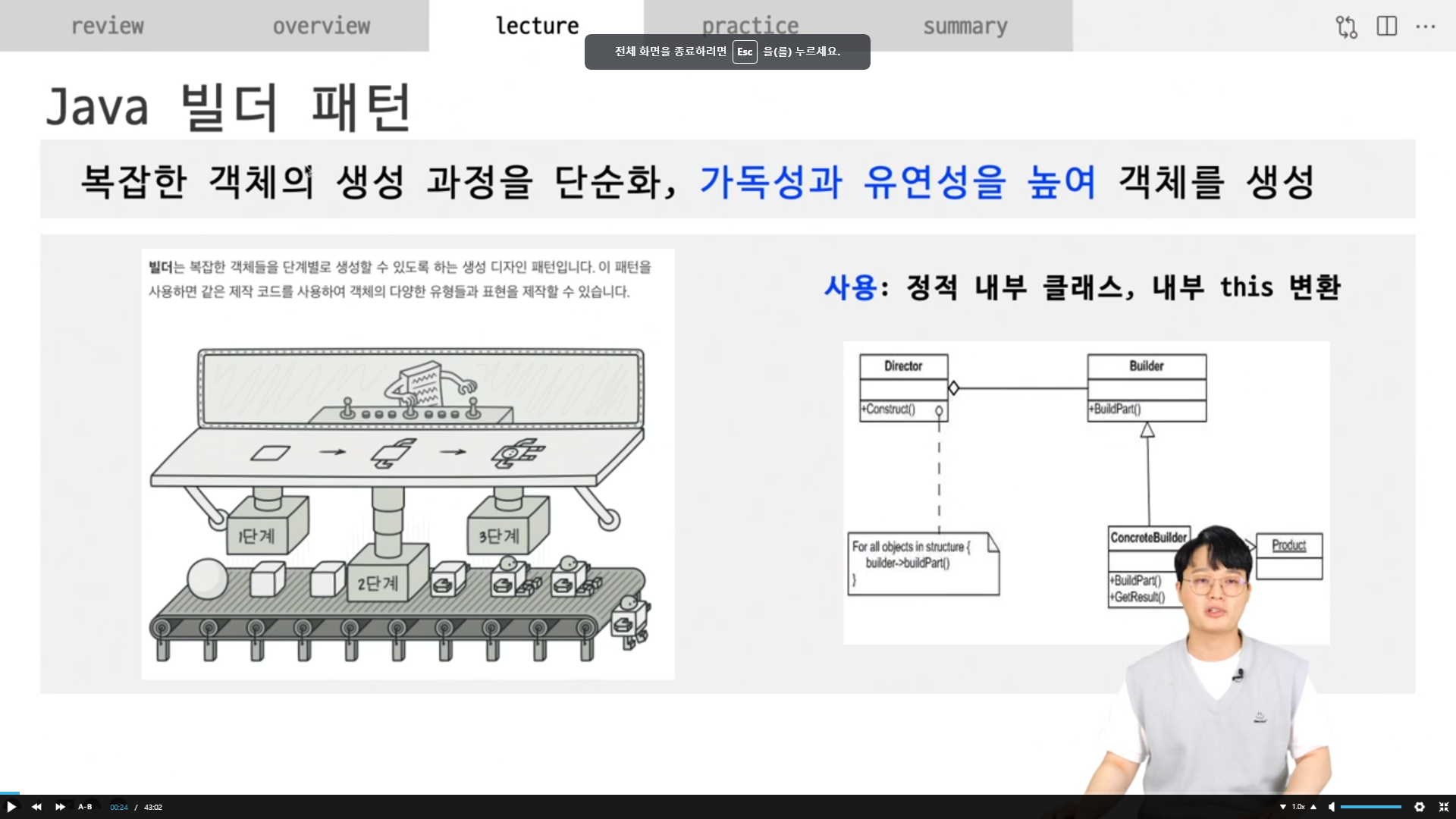Increase playback speed with up arrow
The width and height of the screenshot is (1456, 819).
coord(1313,807)
